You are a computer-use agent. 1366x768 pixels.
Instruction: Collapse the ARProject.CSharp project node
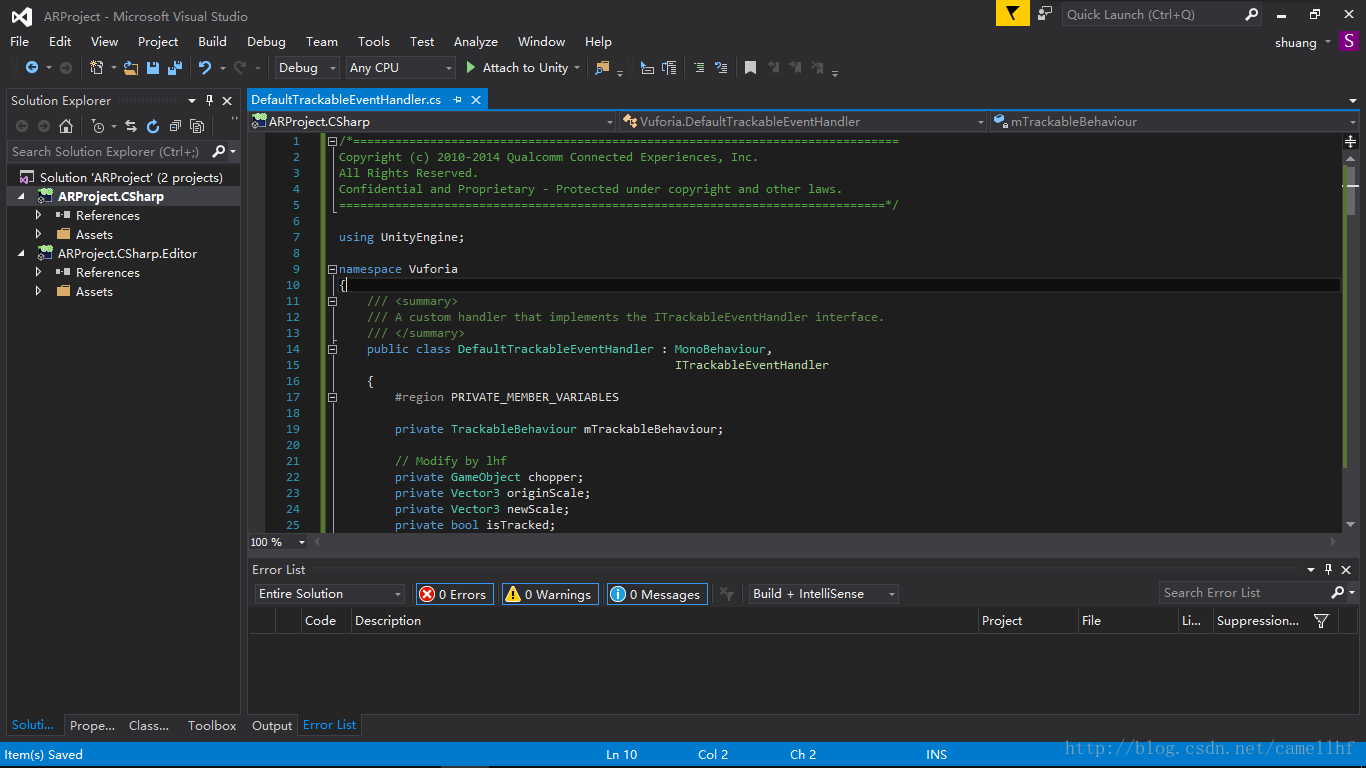coord(21,197)
